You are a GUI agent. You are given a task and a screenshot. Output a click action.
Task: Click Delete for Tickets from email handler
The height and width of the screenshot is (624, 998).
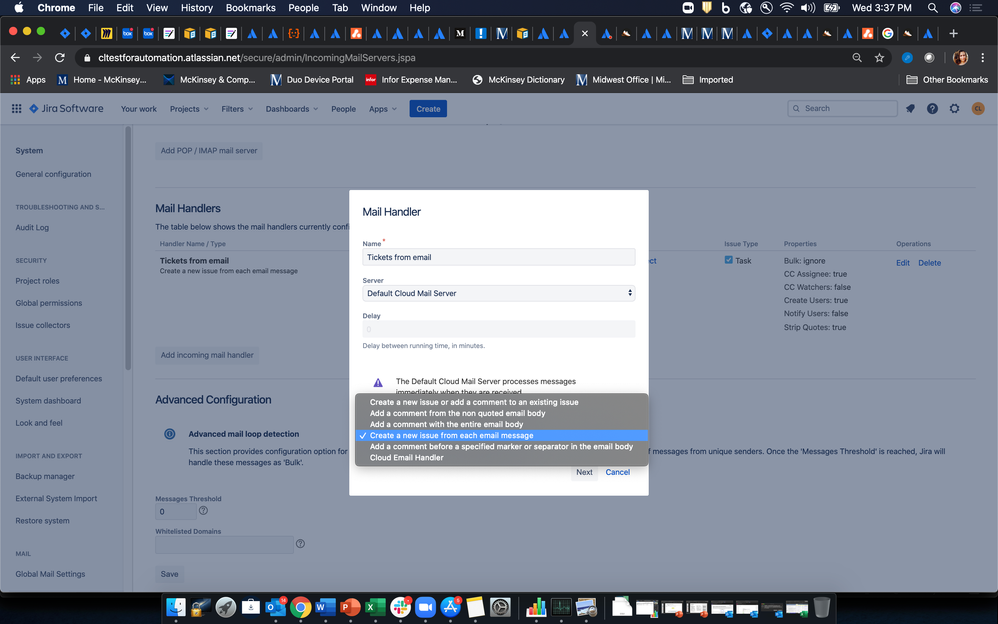coord(929,263)
